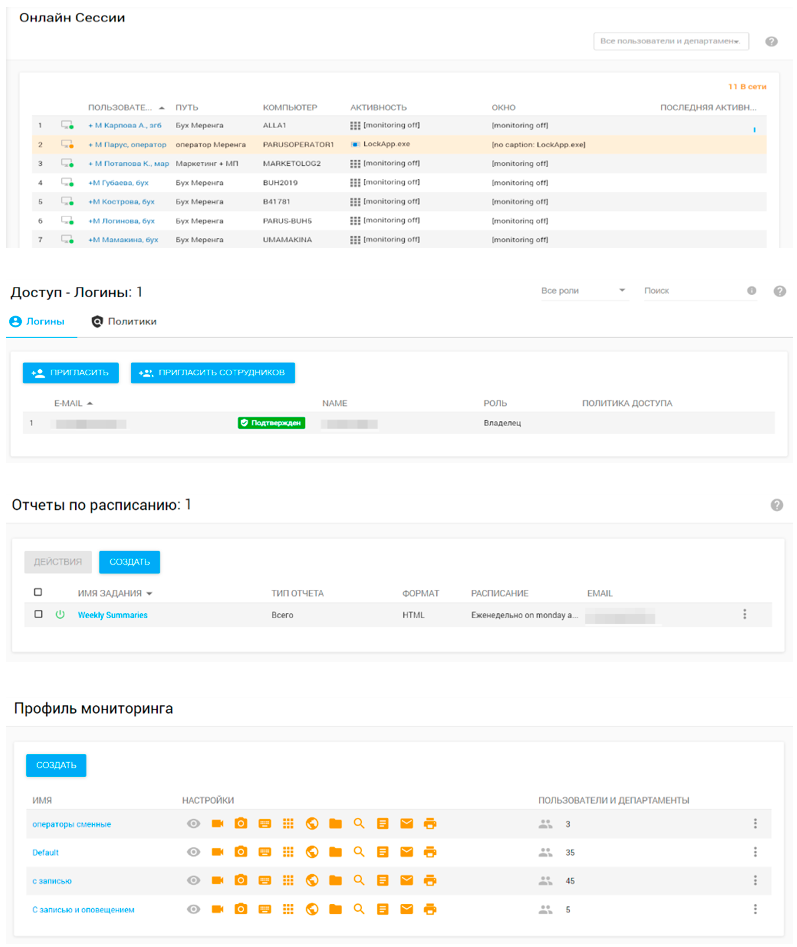This screenshot has height=947, width=797.
Task: Check the select-all checkbox in reports header
Action: [x=38, y=592]
